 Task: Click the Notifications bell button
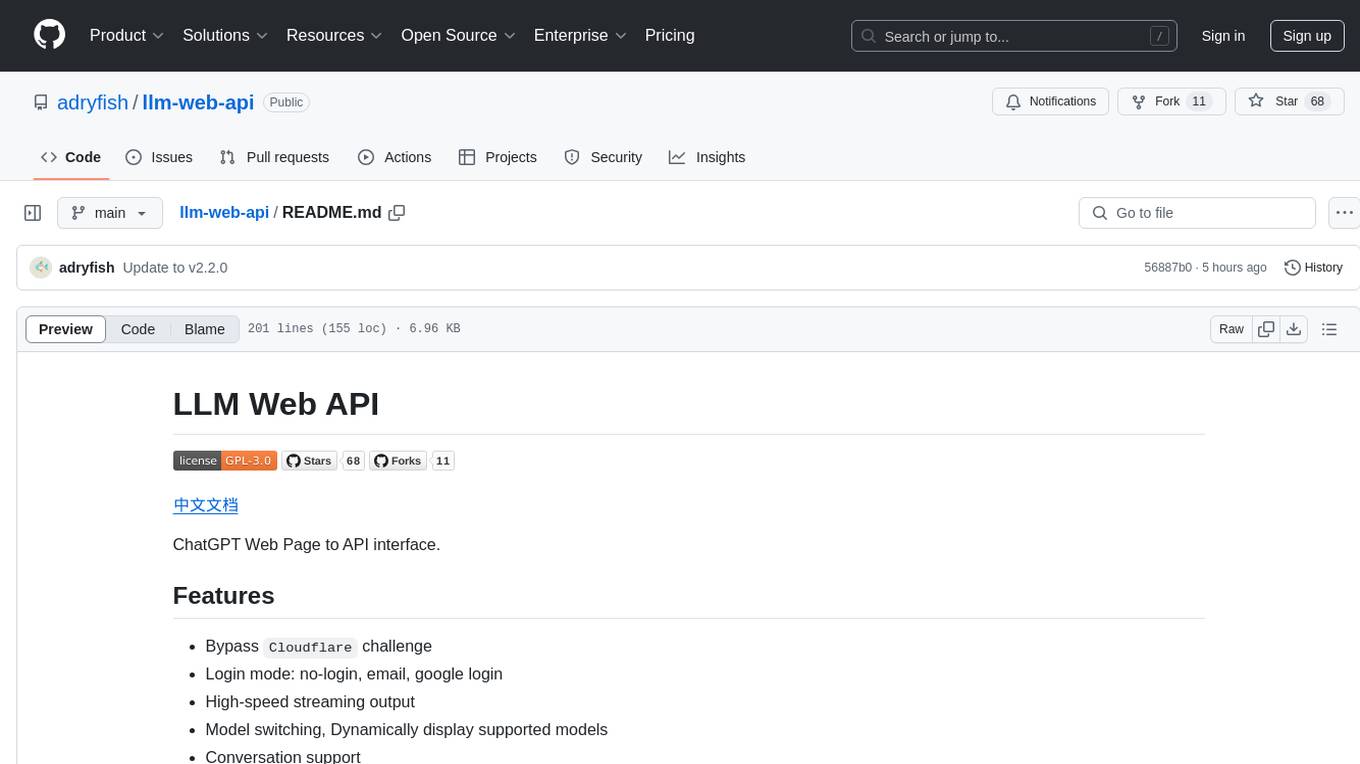(x=1050, y=101)
